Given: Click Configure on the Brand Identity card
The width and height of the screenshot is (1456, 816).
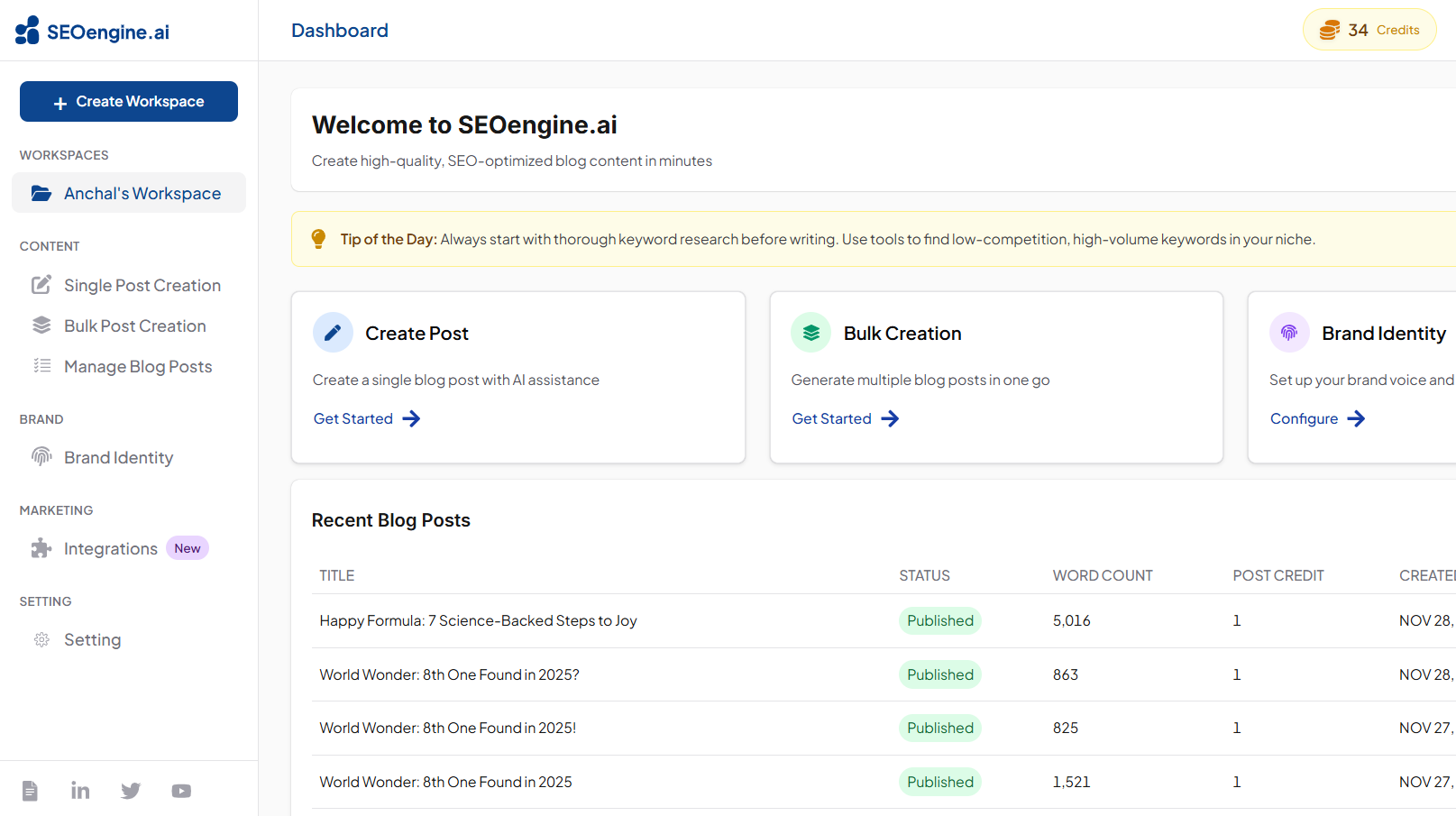Looking at the screenshot, I should point(1305,417).
